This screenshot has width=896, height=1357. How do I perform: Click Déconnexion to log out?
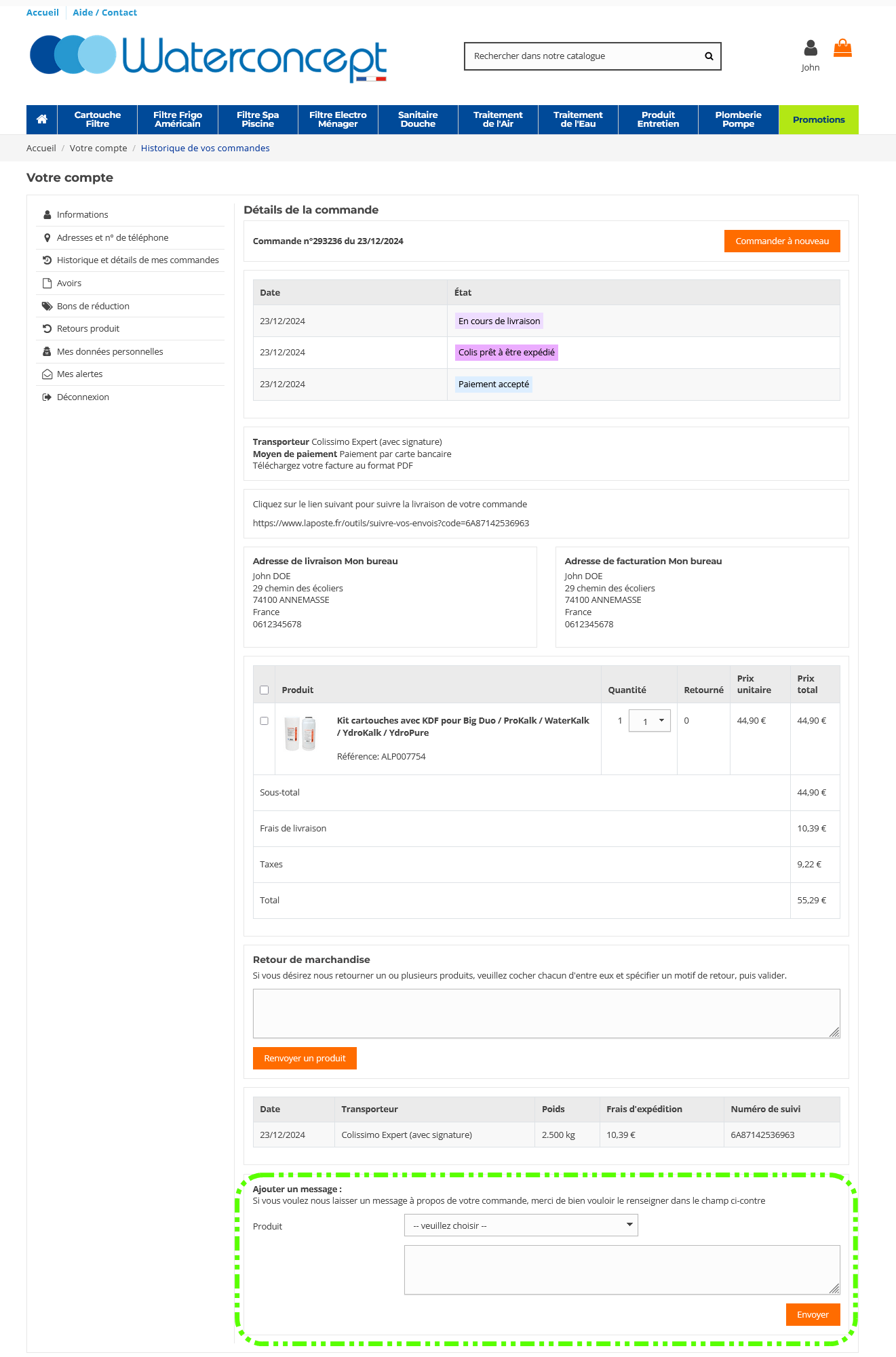click(83, 397)
